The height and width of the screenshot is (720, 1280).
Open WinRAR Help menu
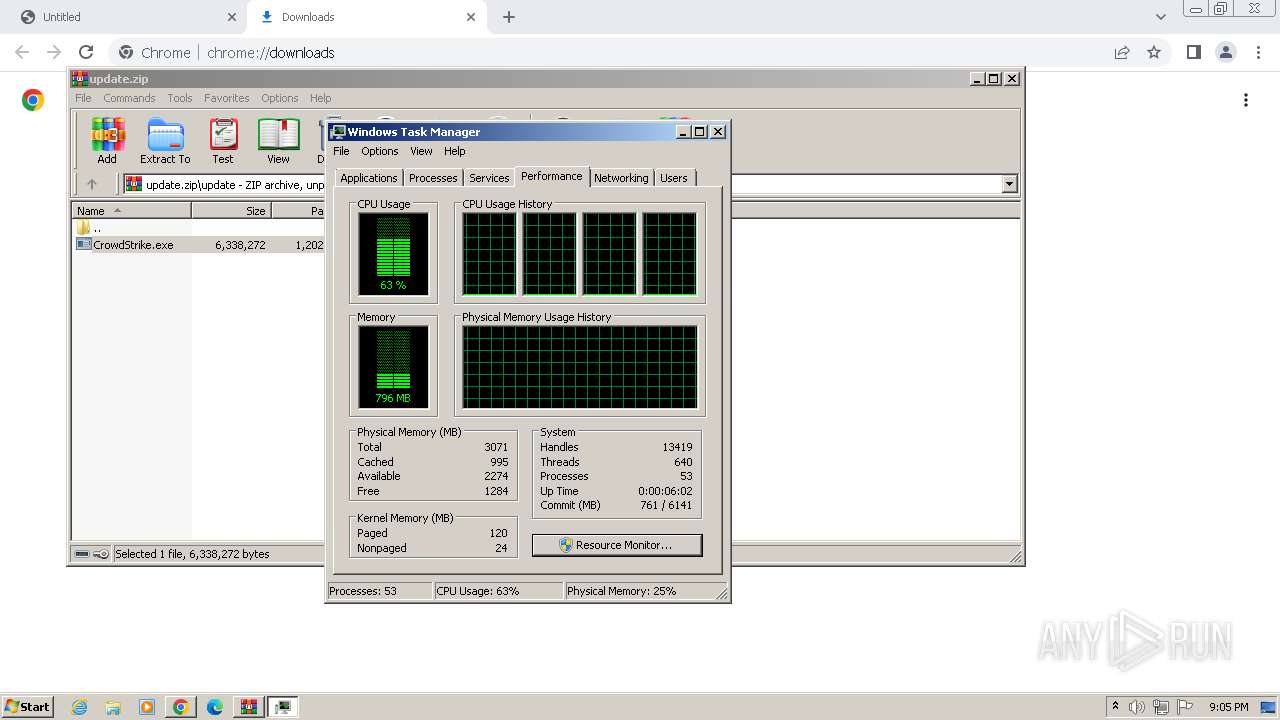coord(320,98)
